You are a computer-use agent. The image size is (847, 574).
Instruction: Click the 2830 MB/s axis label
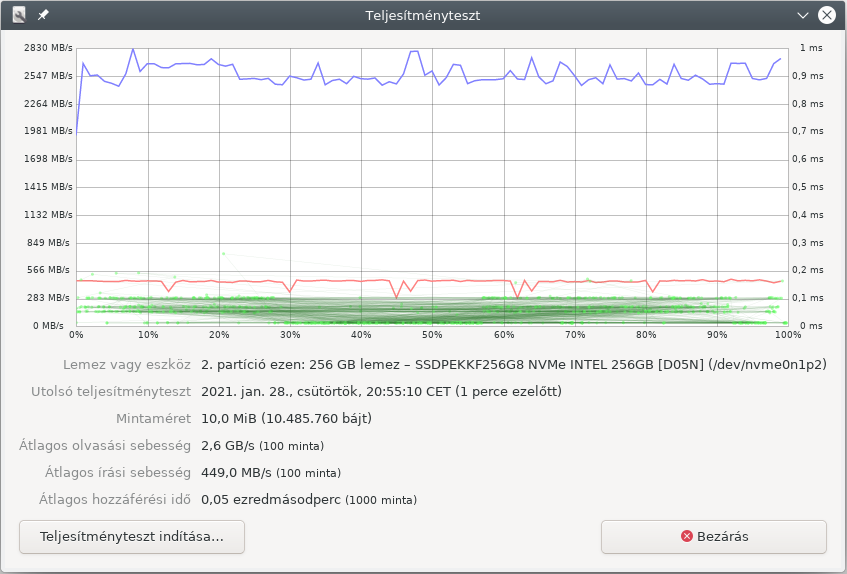(48, 48)
